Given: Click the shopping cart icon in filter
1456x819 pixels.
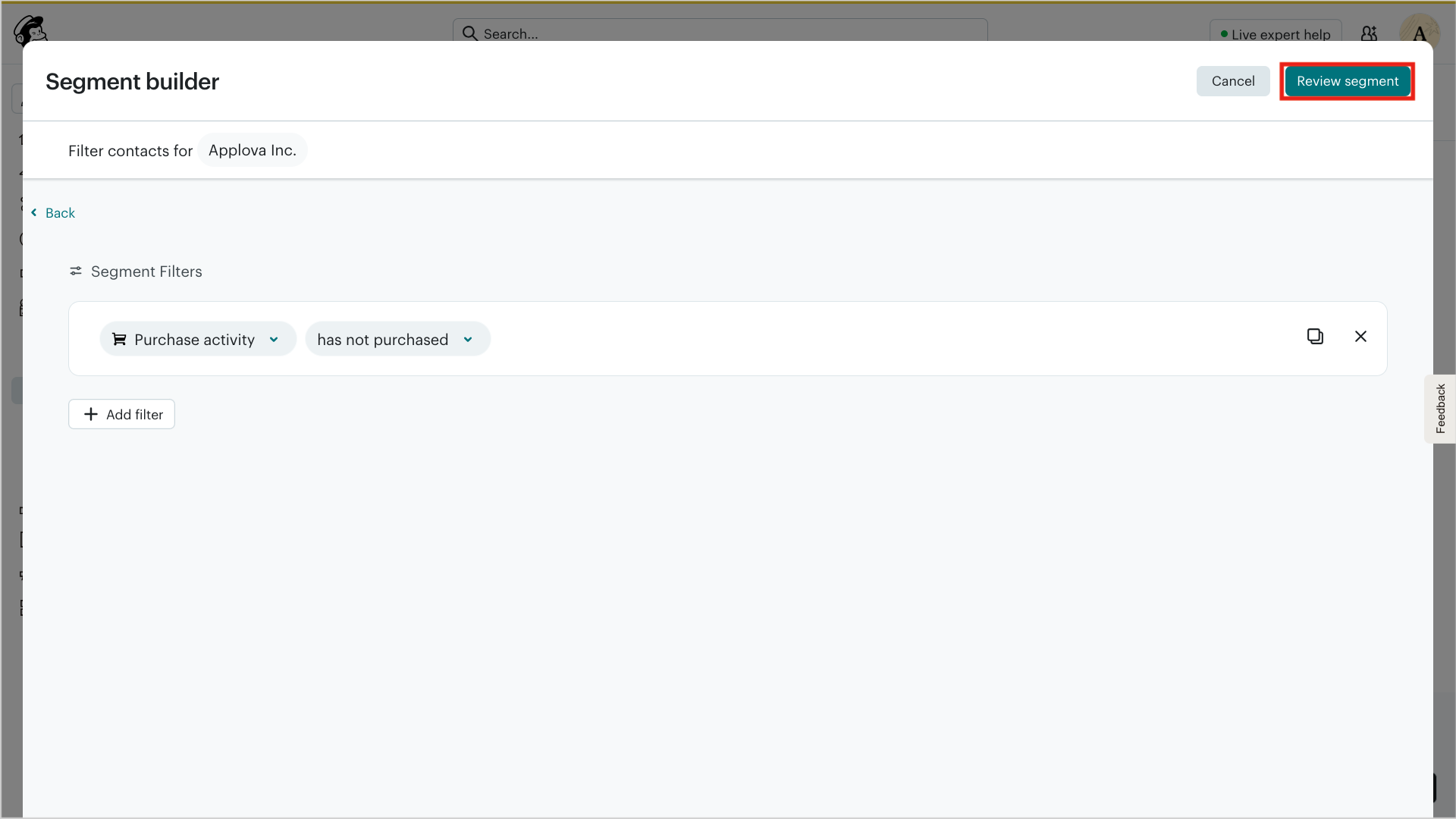Looking at the screenshot, I should pyautogui.click(x=119, y=340).
